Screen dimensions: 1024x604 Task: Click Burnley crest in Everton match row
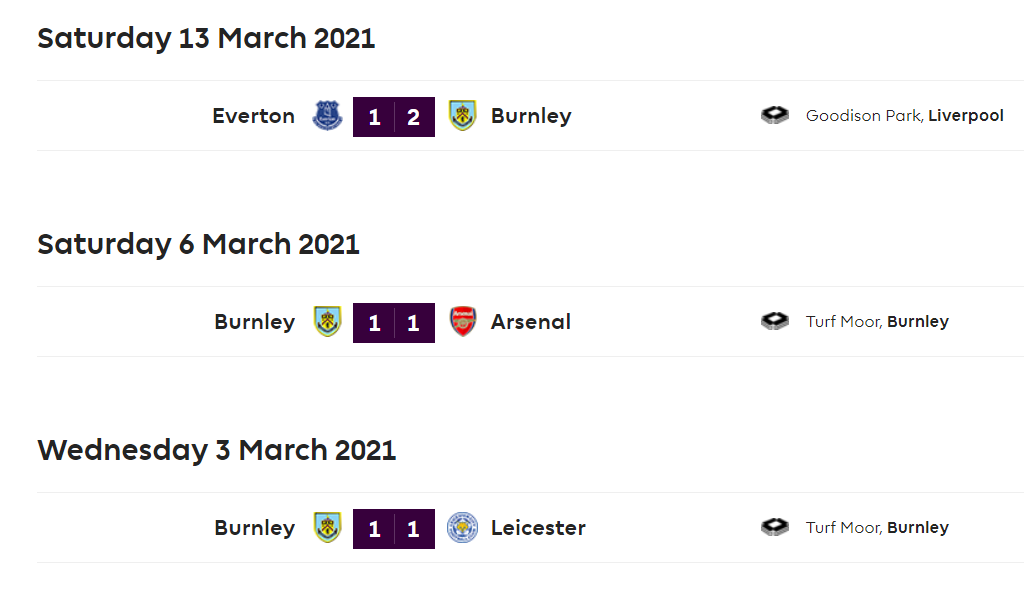tap(462, 116)
